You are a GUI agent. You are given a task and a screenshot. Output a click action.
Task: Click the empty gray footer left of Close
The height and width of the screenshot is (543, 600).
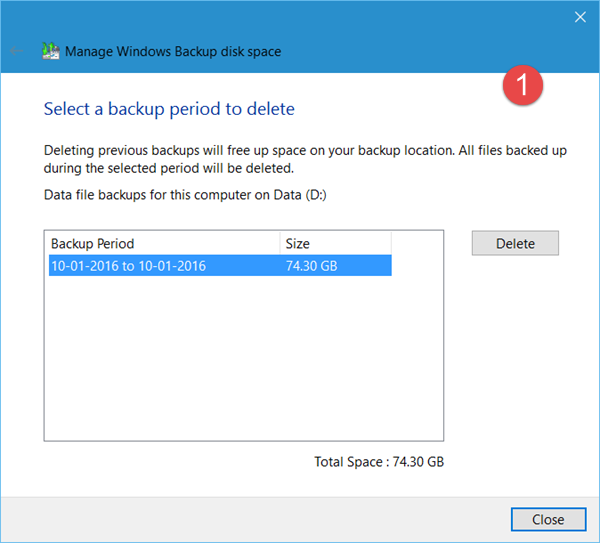(250, 519)
